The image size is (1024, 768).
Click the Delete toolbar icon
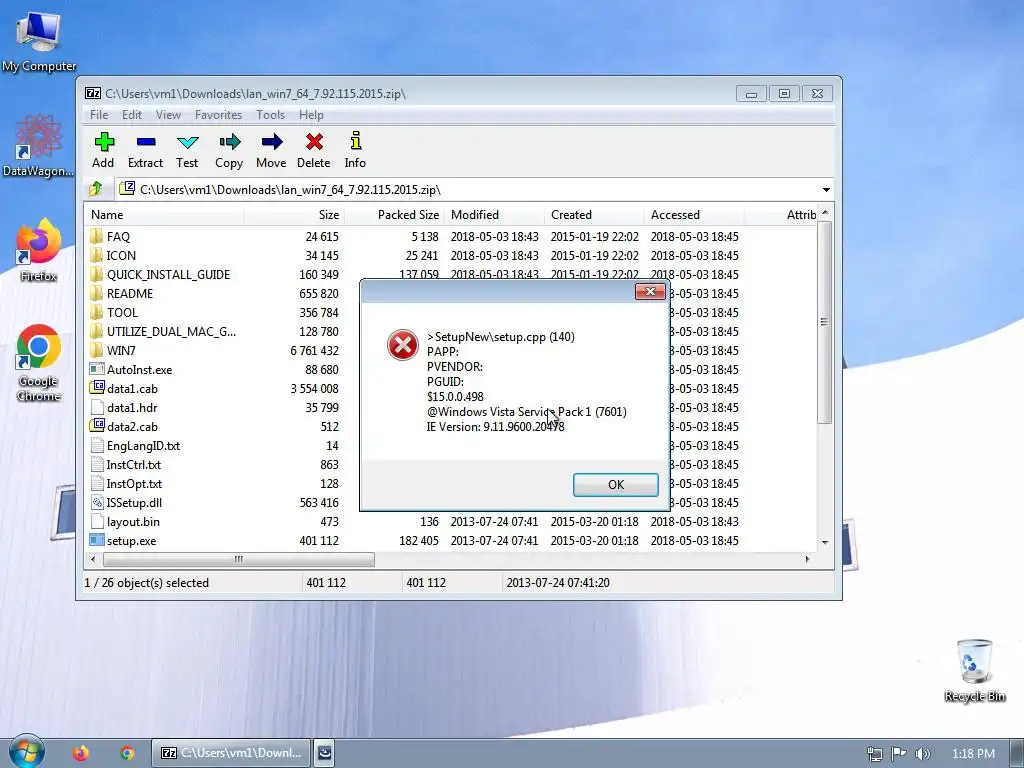pyautogui.click(x=313, y=142)
